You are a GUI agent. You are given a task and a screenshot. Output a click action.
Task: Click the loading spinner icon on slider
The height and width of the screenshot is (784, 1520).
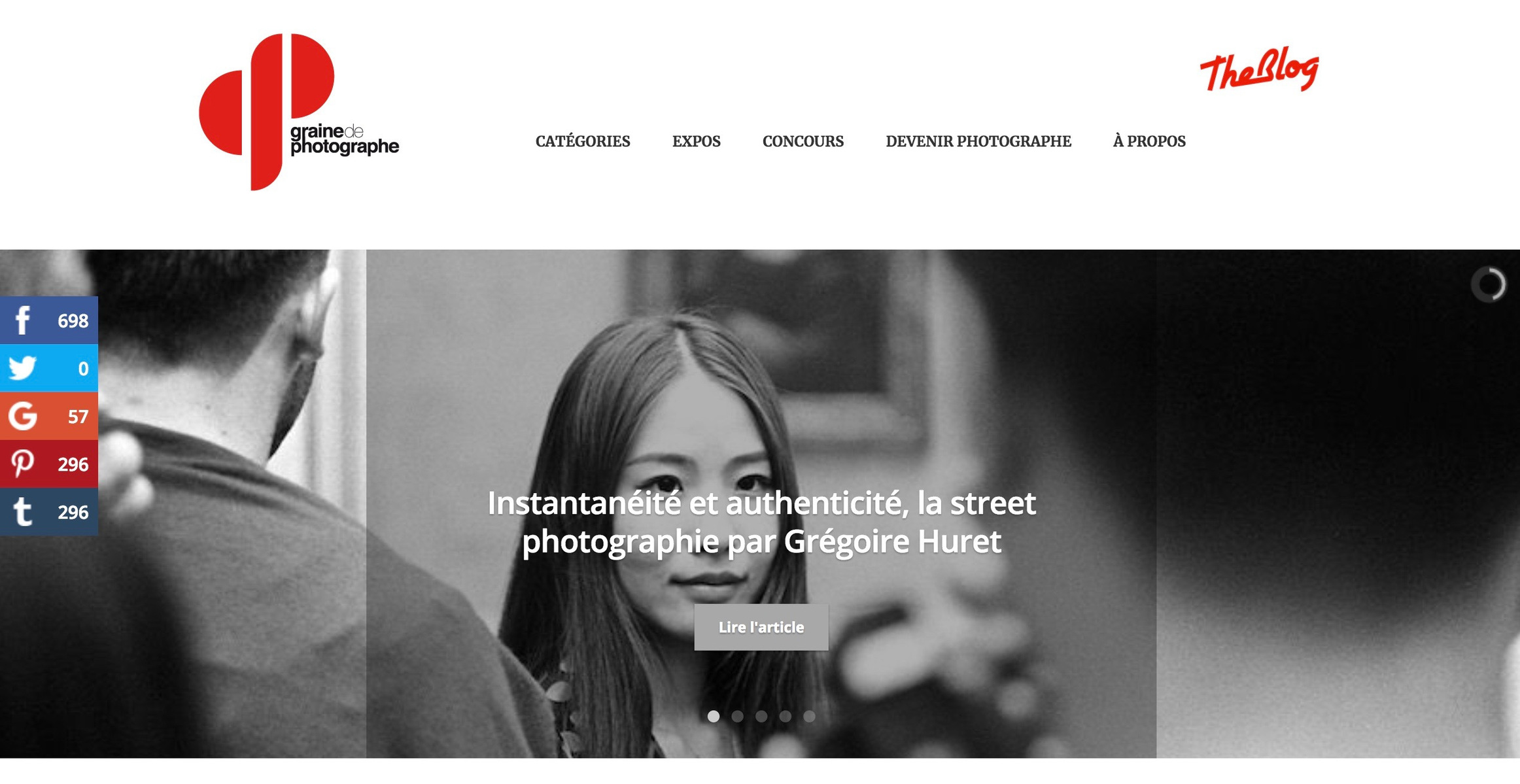1489,284
